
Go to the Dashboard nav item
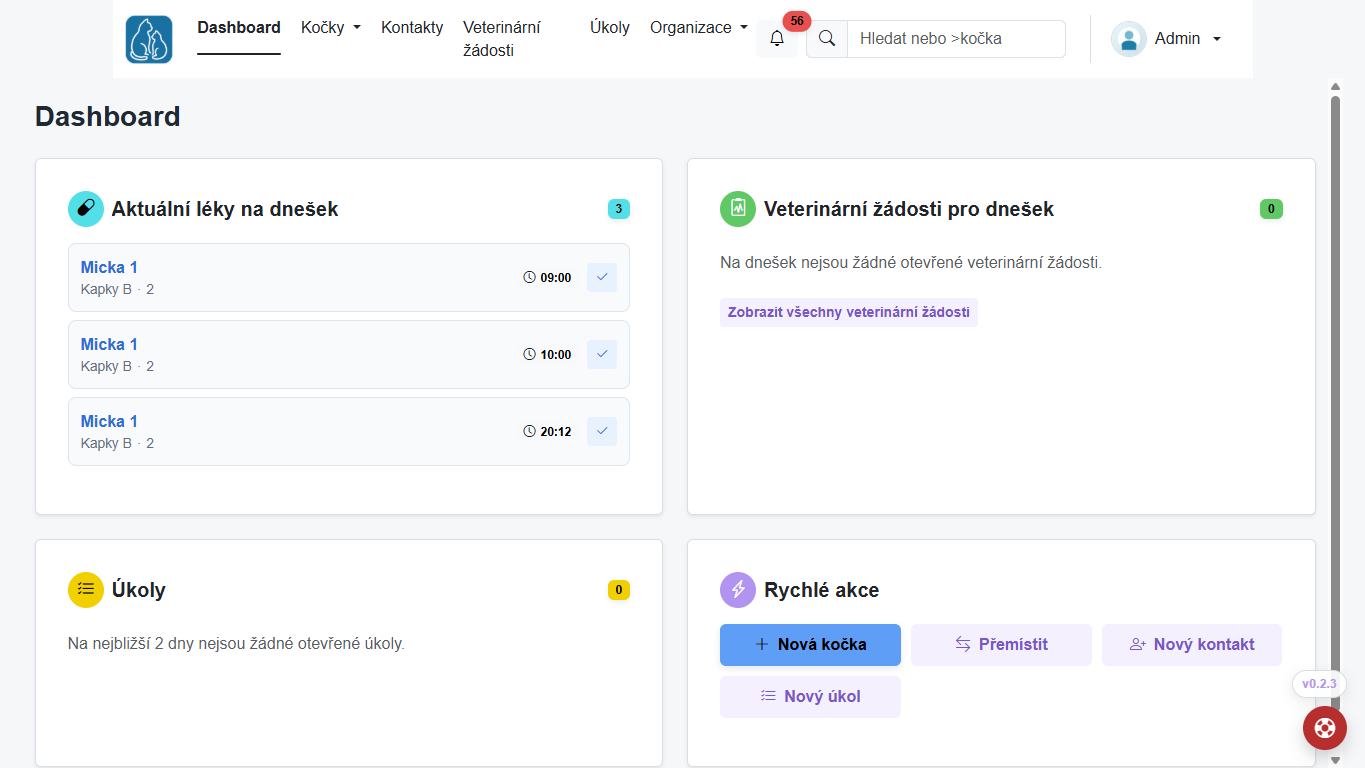click(239, 28)
